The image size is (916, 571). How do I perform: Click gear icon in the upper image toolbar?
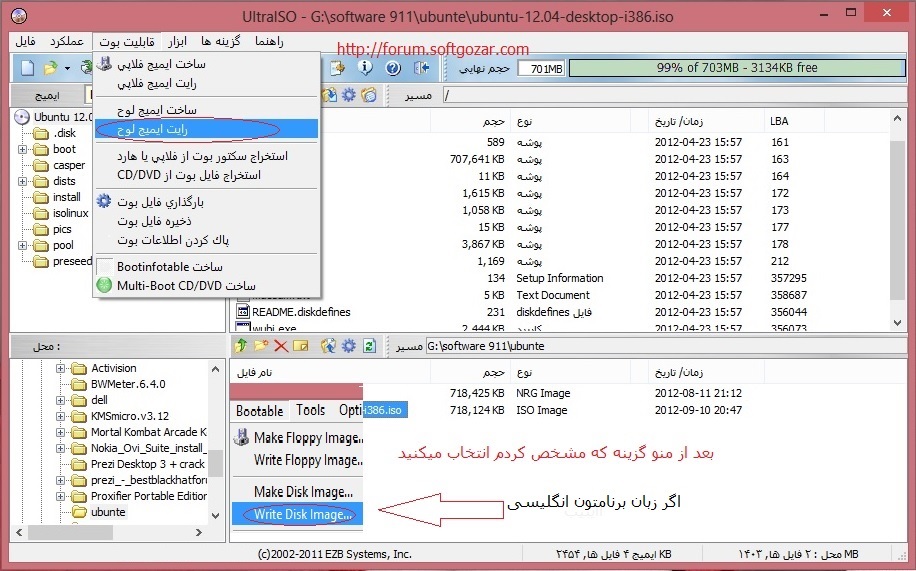[349, 95]
